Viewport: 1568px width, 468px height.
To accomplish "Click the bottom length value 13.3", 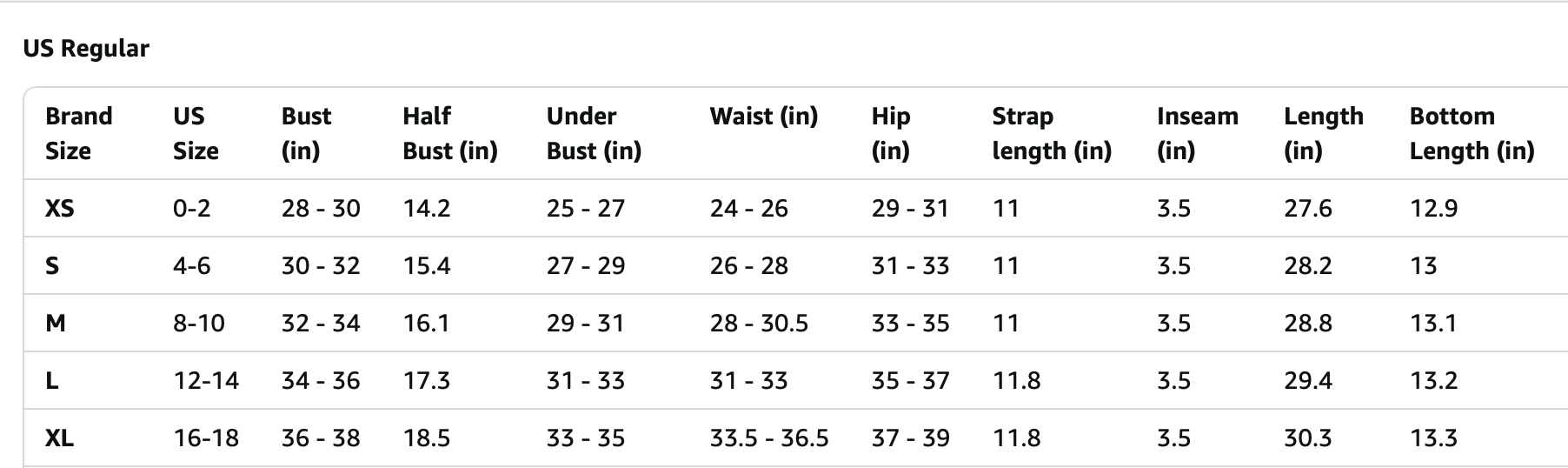I will [x=1433, y=438].
